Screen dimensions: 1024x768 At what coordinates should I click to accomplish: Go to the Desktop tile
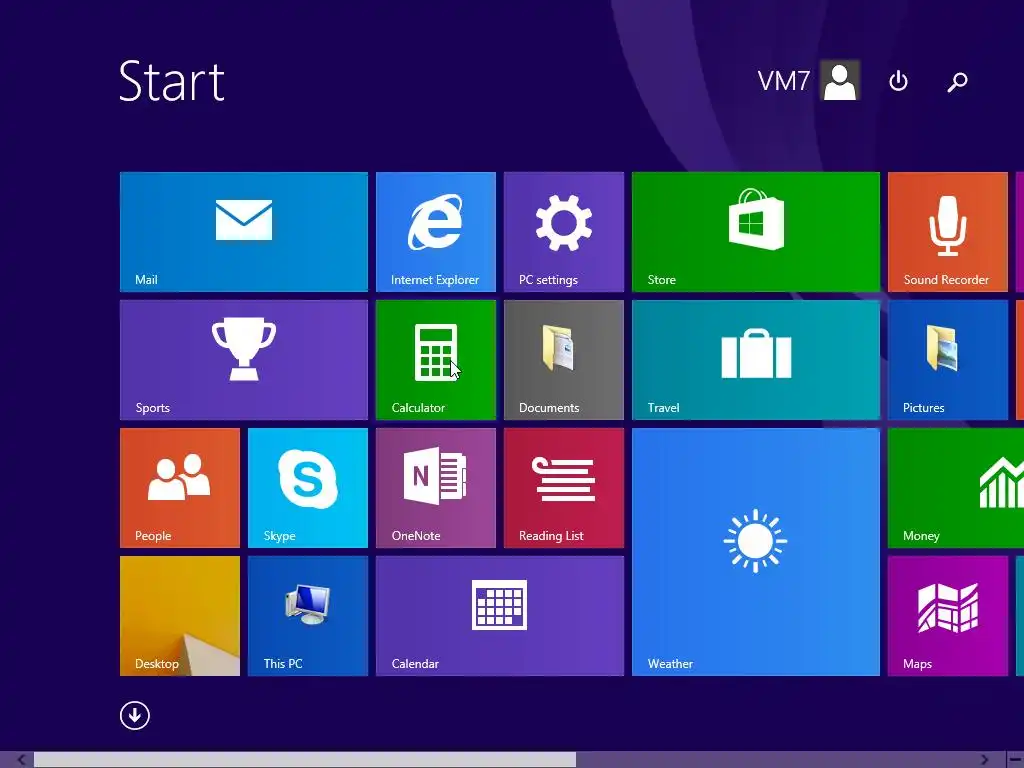coord(180,616)
